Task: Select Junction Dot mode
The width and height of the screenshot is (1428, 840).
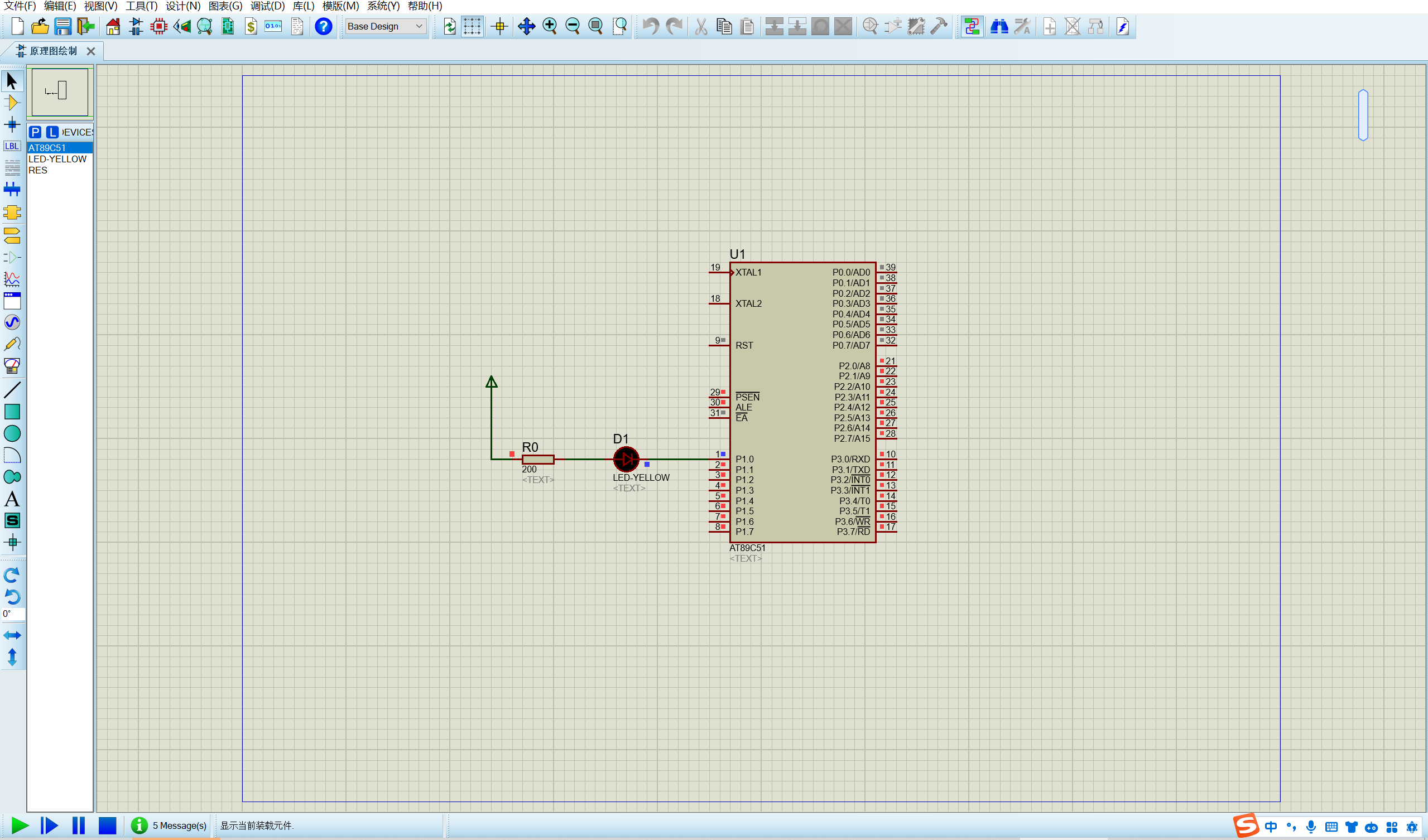Action: point(12,124)
